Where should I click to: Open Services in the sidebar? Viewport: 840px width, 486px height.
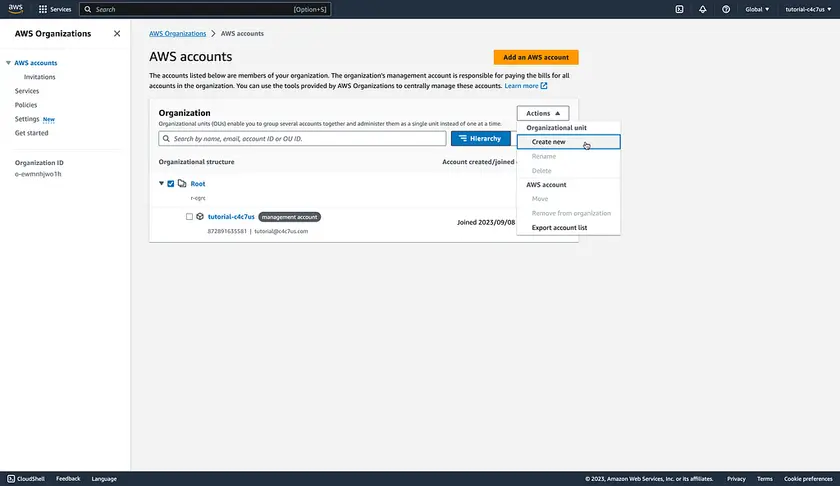click(x=27, y=91)
